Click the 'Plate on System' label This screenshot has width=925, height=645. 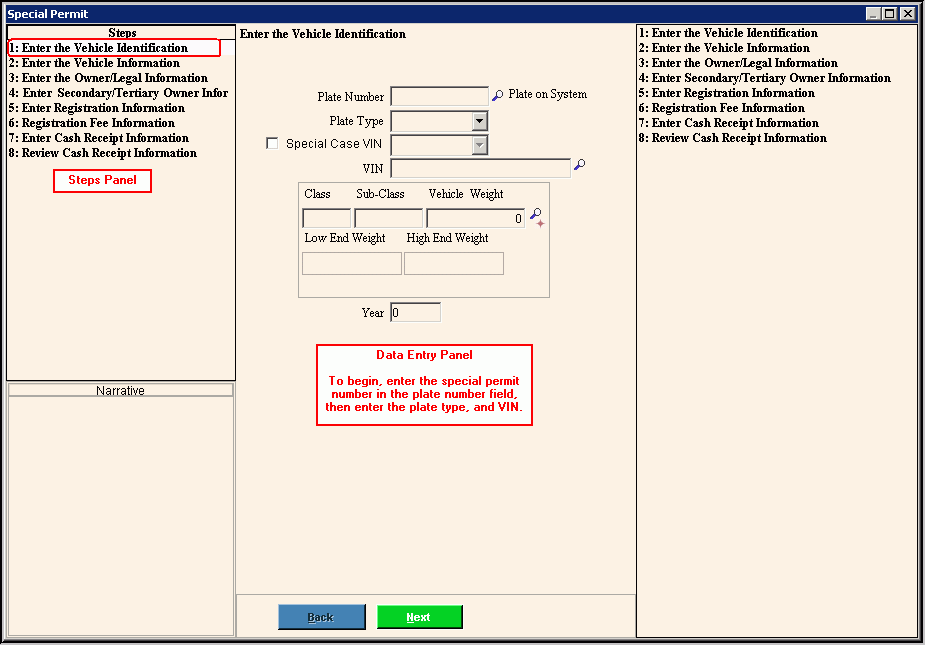click(547, 94)
